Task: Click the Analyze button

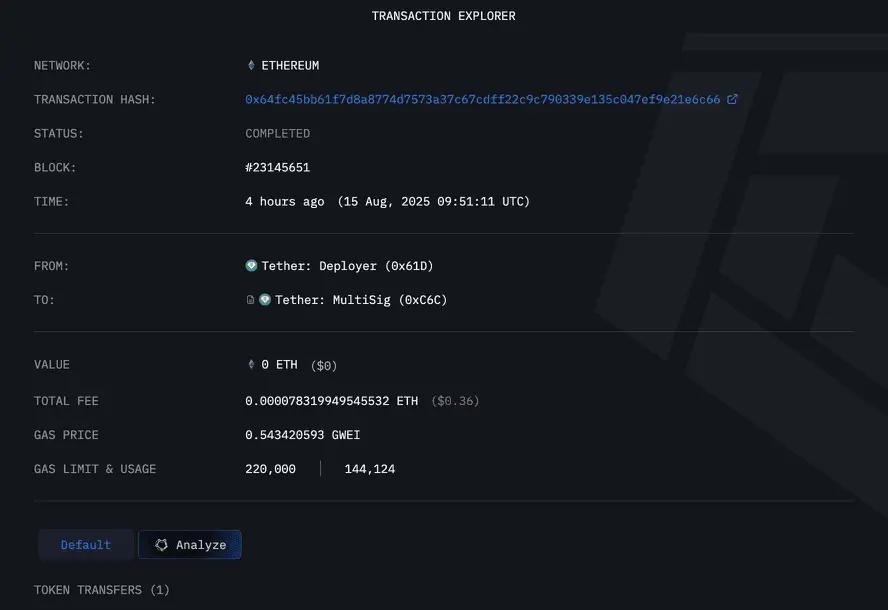Action: point(190,545)
